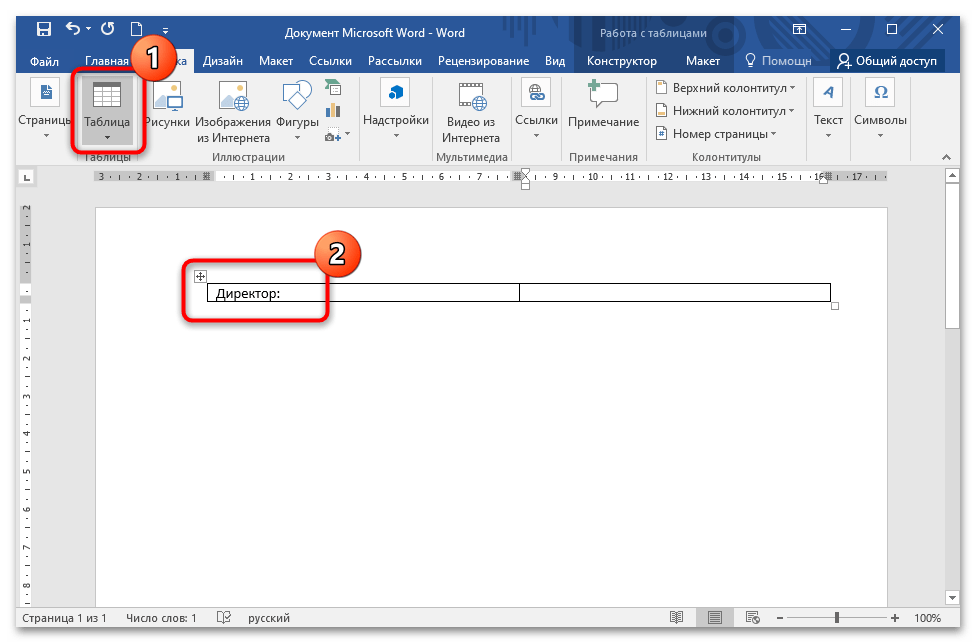Viewport: 976px width, 643px height.
Task: Click the vertical scrollbar down arrow
Action: tap(952, 598)
